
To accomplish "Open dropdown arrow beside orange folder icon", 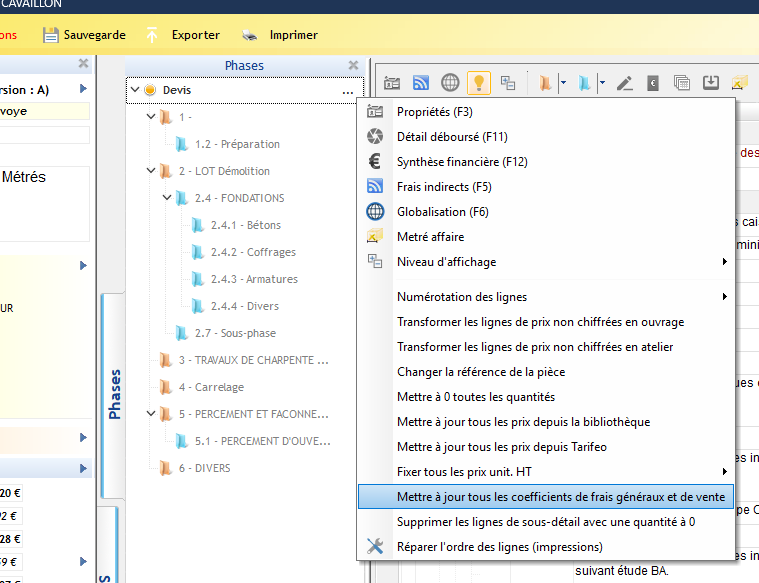I will click(564, 83).
